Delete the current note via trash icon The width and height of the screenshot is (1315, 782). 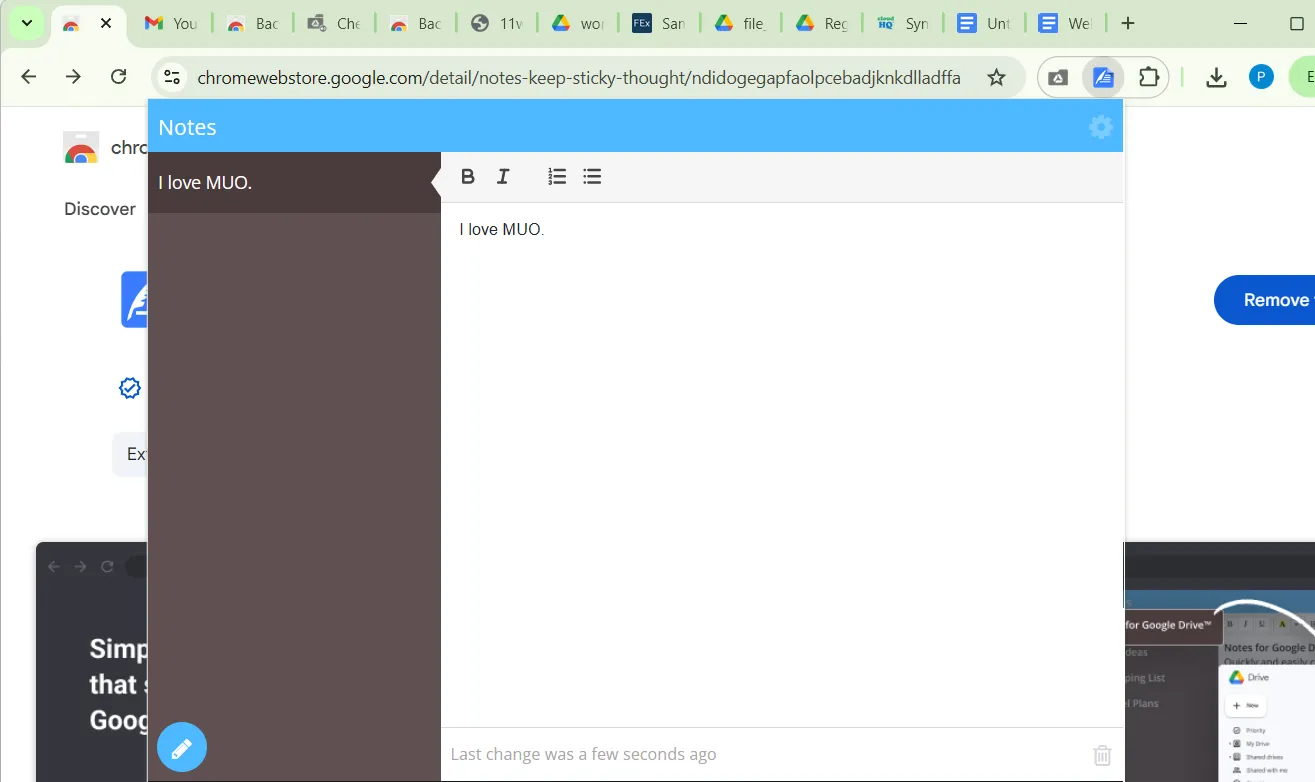(1101, 755)
